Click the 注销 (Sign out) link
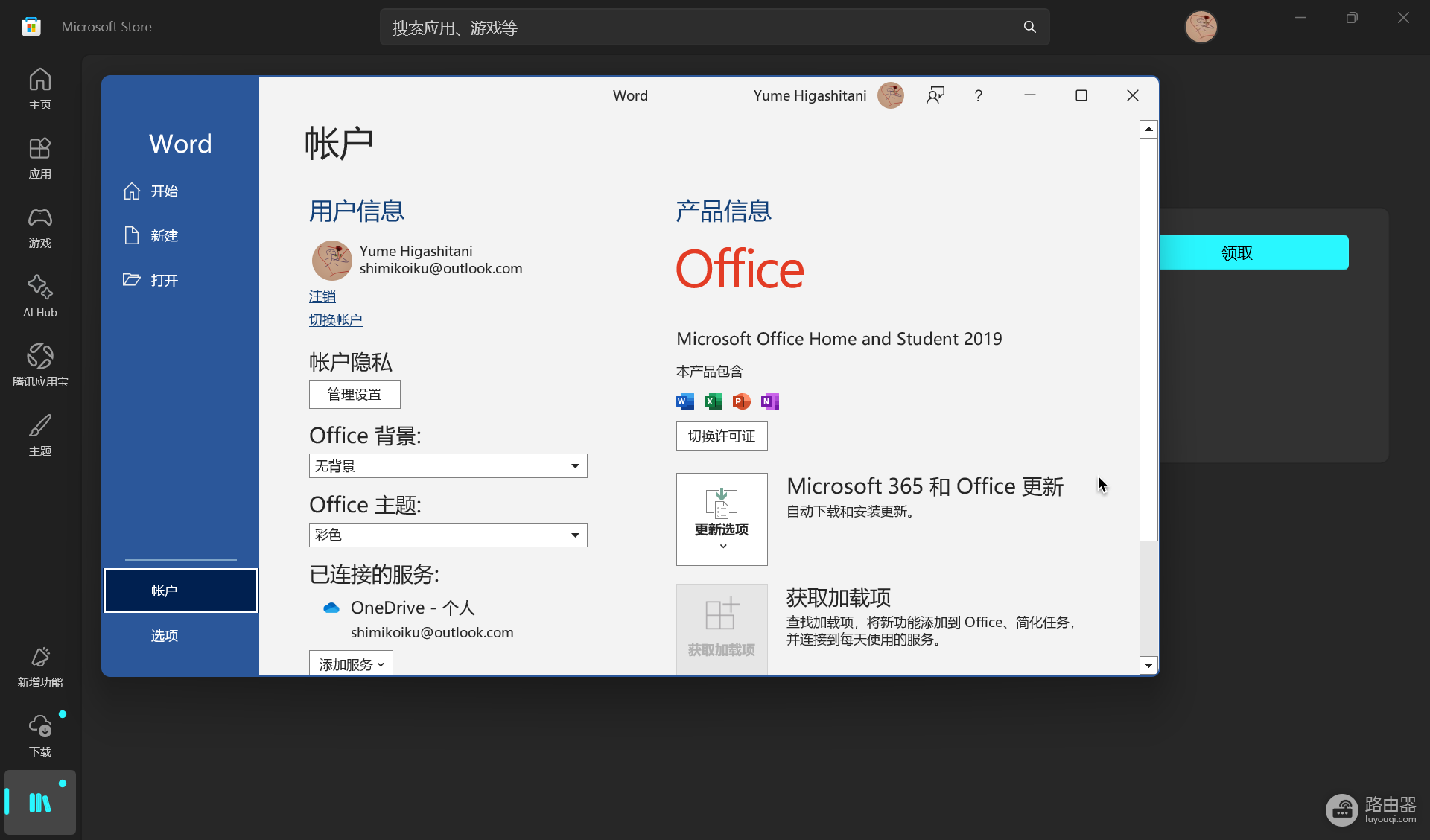The height and width of the screenshot is (840, 1430). [x=322, y=296]
